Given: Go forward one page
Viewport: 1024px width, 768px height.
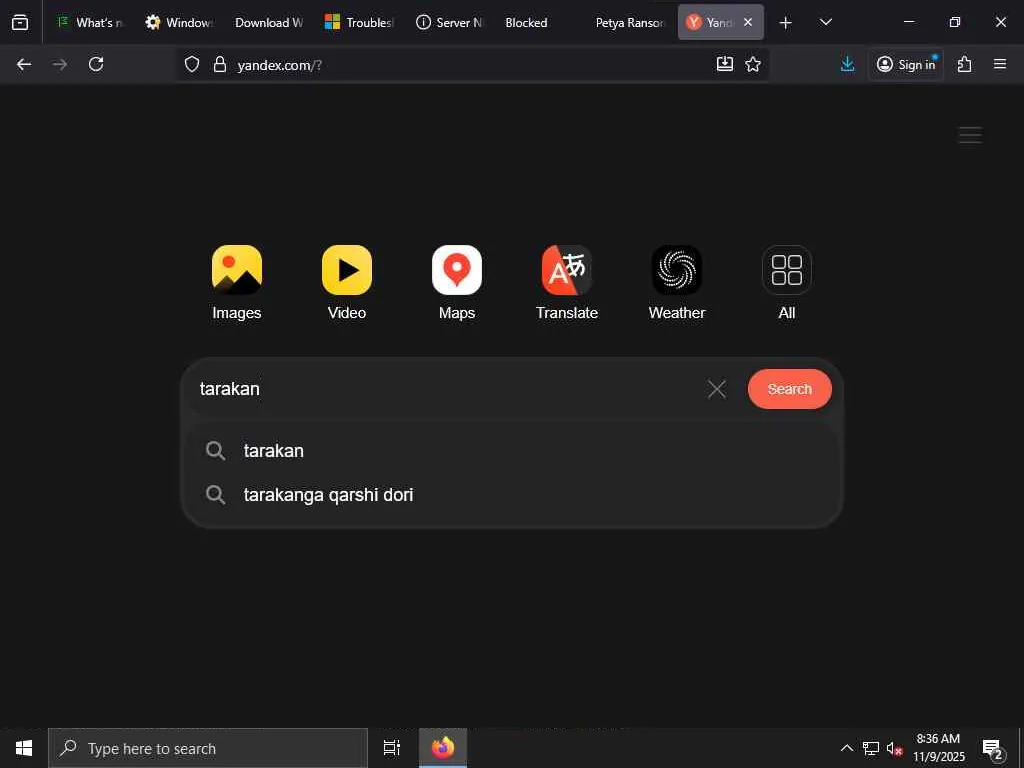Looking at the screenshot, I should coord(60,64).
